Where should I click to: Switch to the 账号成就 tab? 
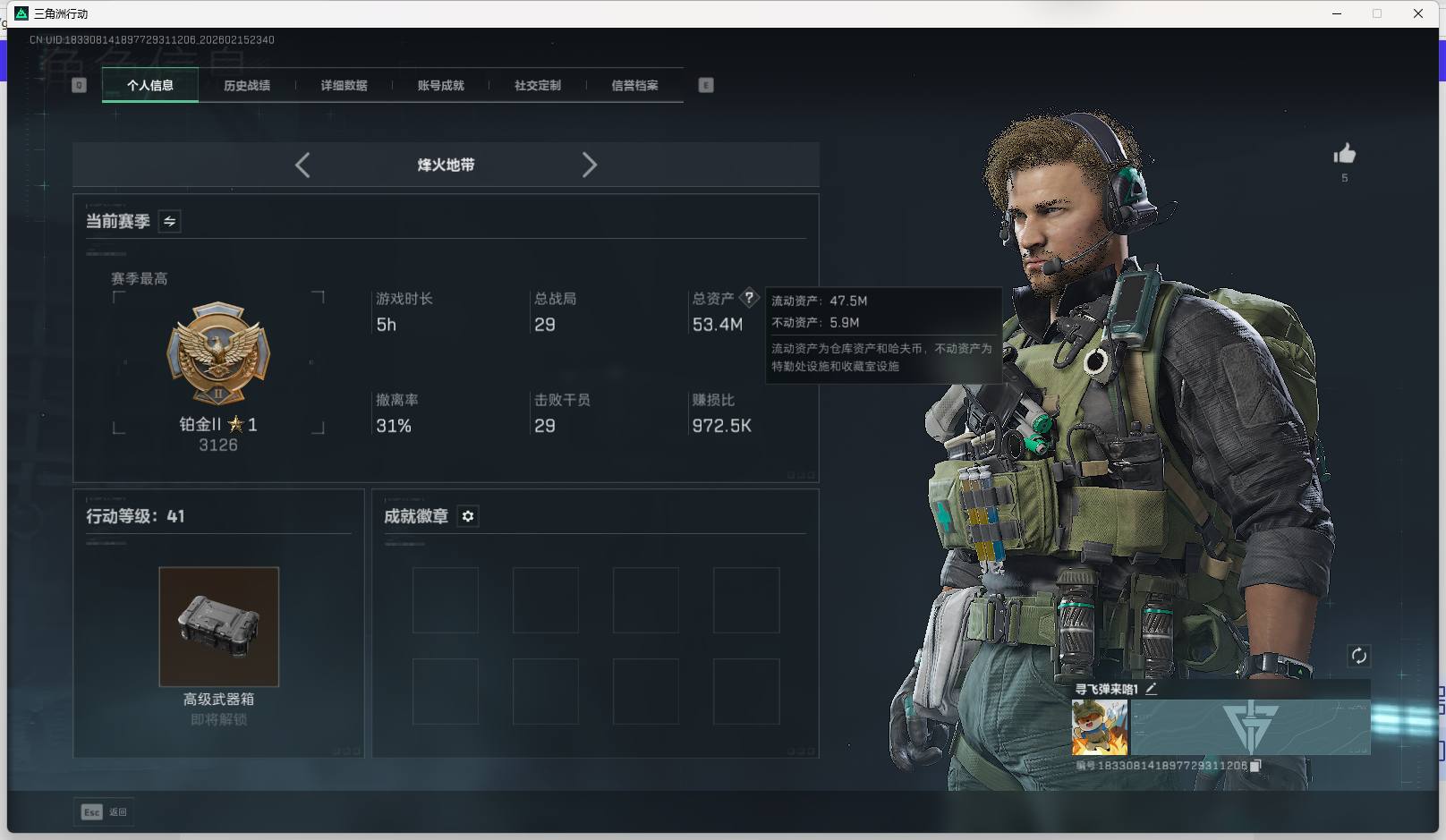coord(441,85)
